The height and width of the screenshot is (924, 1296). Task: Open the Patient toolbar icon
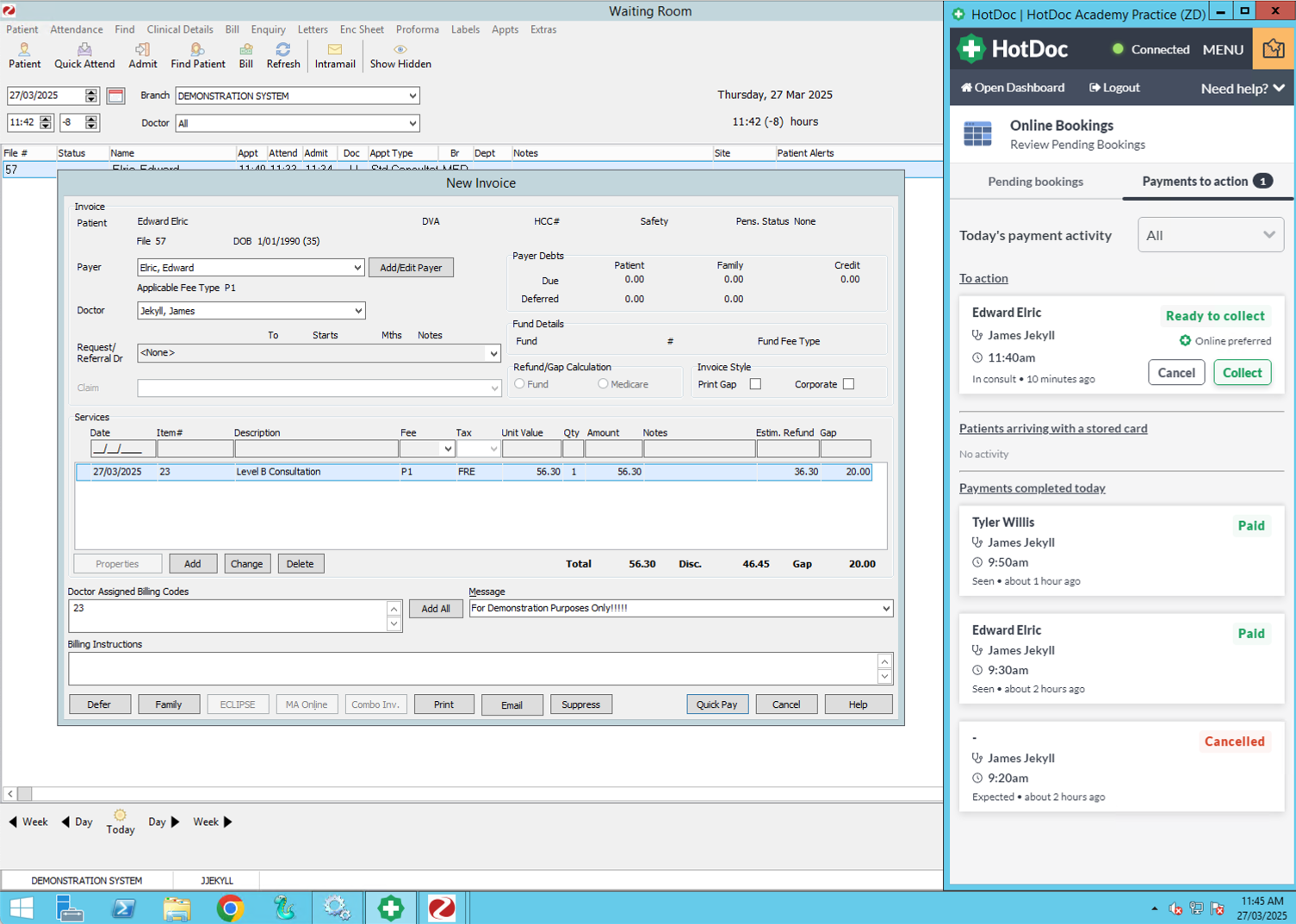[x=24, y=56]
